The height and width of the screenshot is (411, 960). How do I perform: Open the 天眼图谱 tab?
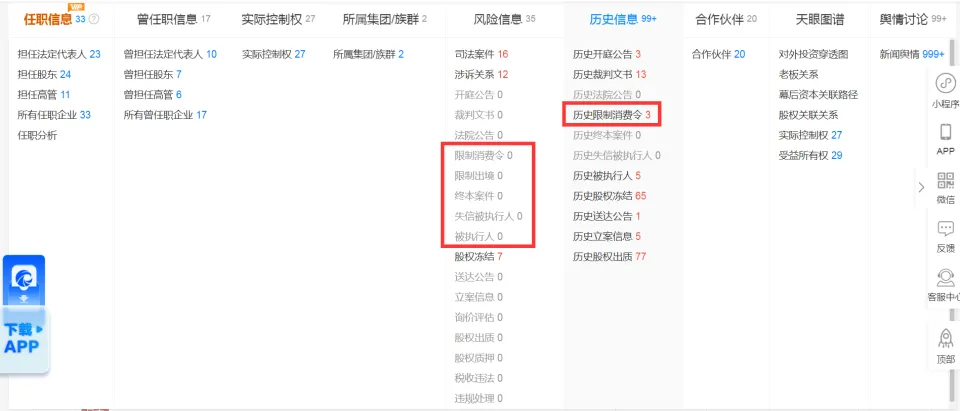(819, 19)
